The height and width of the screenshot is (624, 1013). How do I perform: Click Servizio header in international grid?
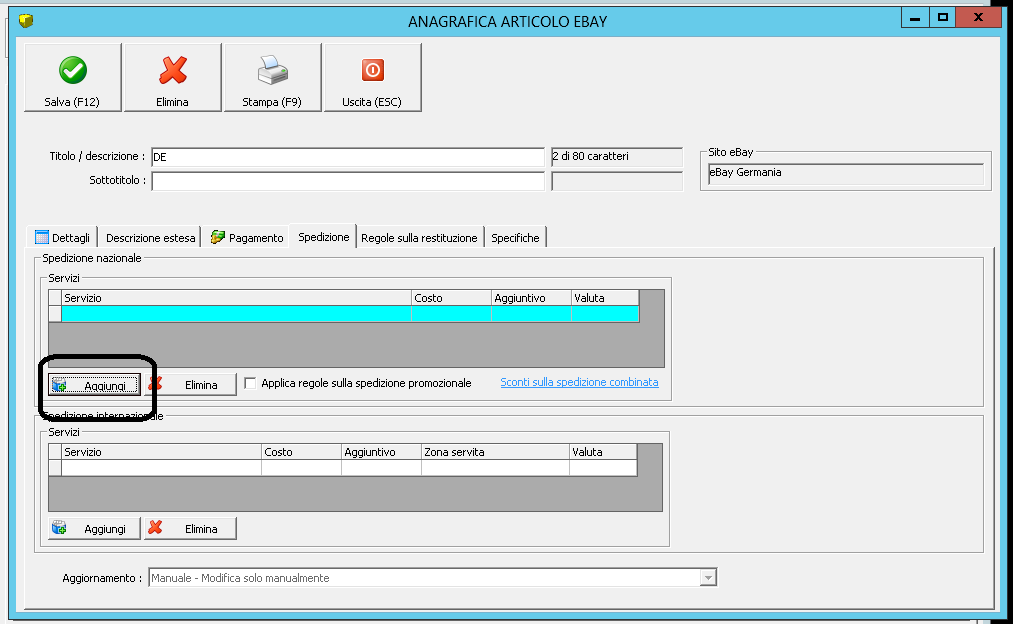(x=162, y=452)
